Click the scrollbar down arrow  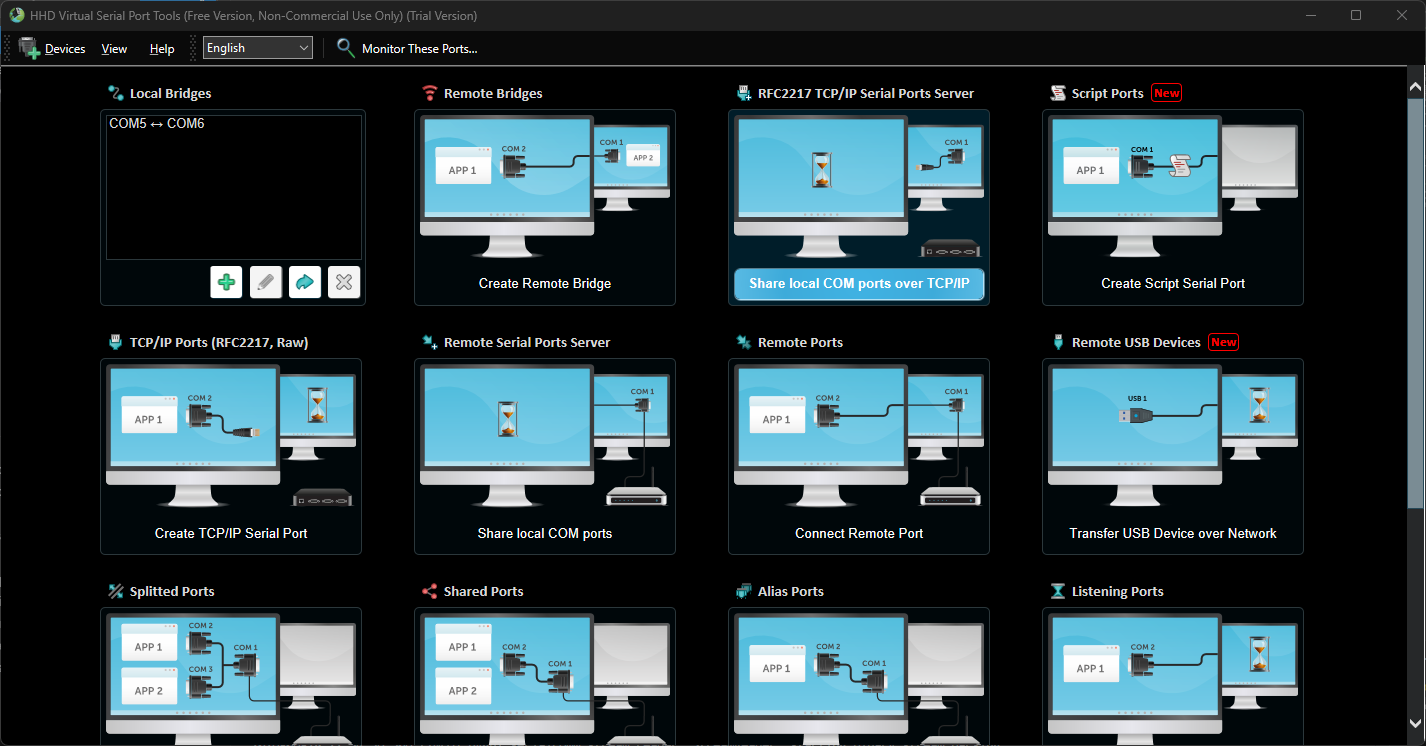pos(1415,722)
